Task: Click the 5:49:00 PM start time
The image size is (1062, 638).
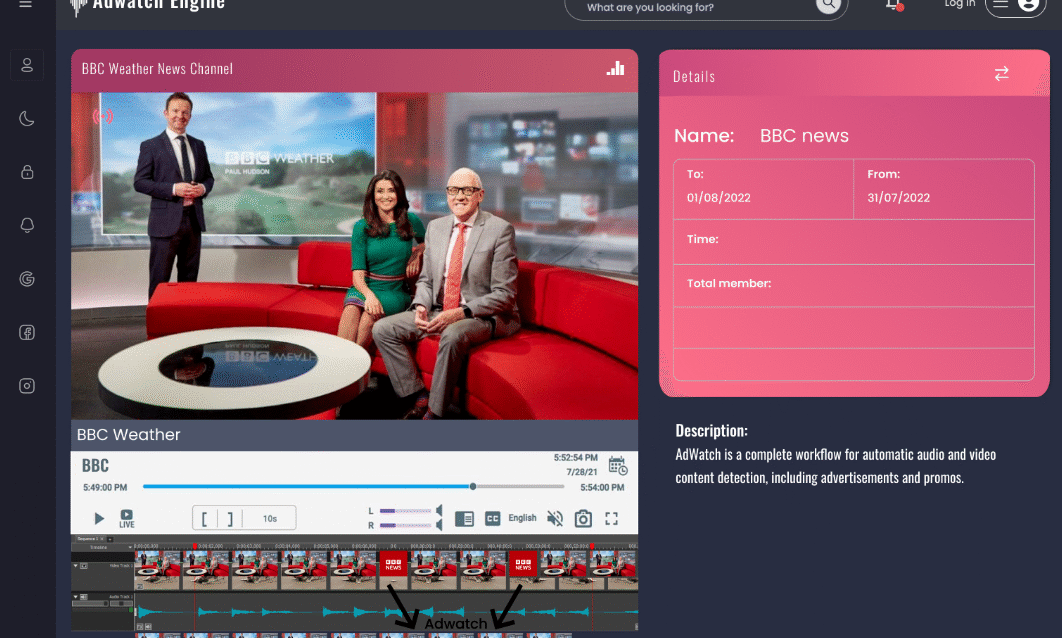Action: click(x=105, y=488)
